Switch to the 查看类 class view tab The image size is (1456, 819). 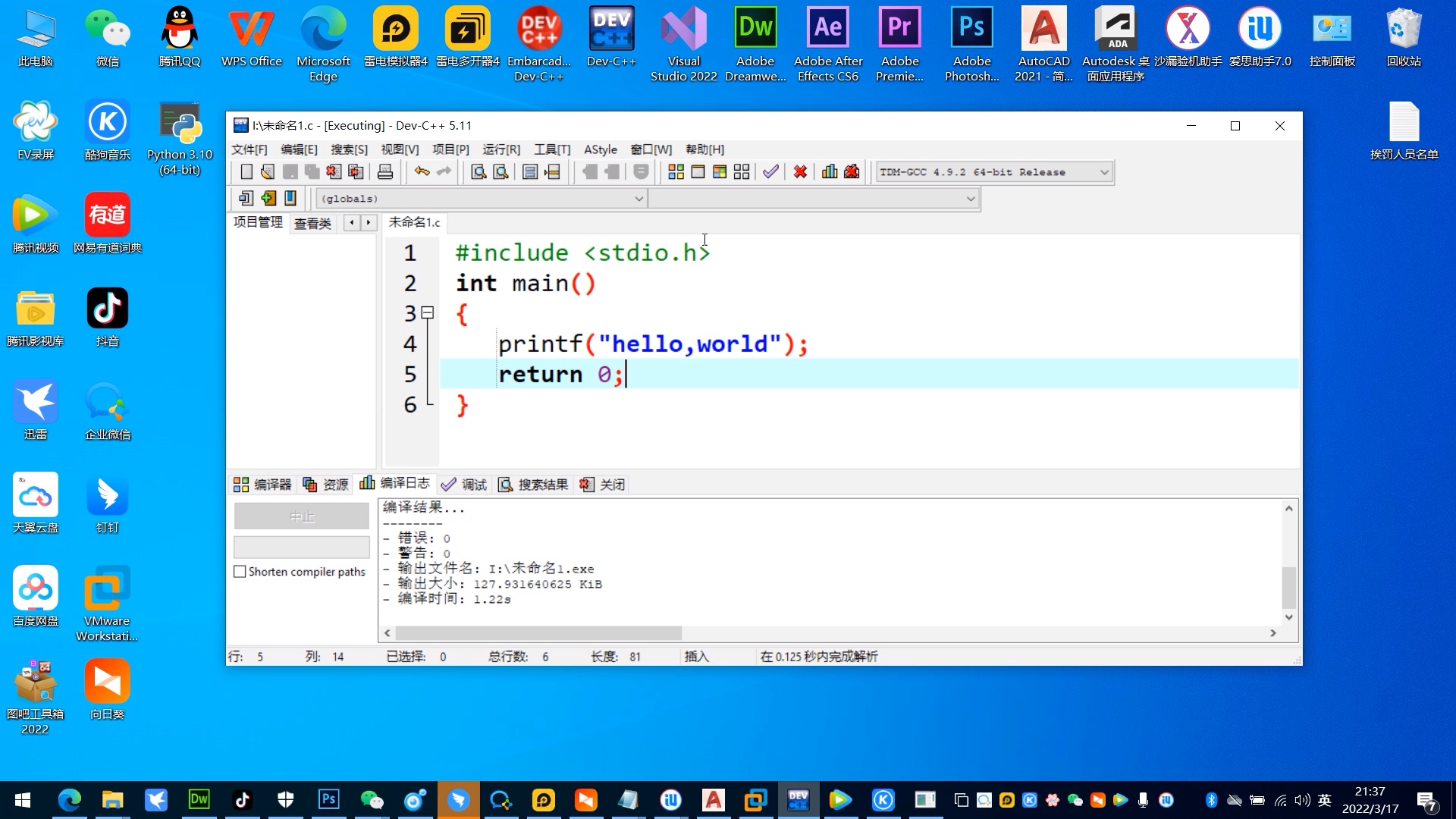pos(312,223)
